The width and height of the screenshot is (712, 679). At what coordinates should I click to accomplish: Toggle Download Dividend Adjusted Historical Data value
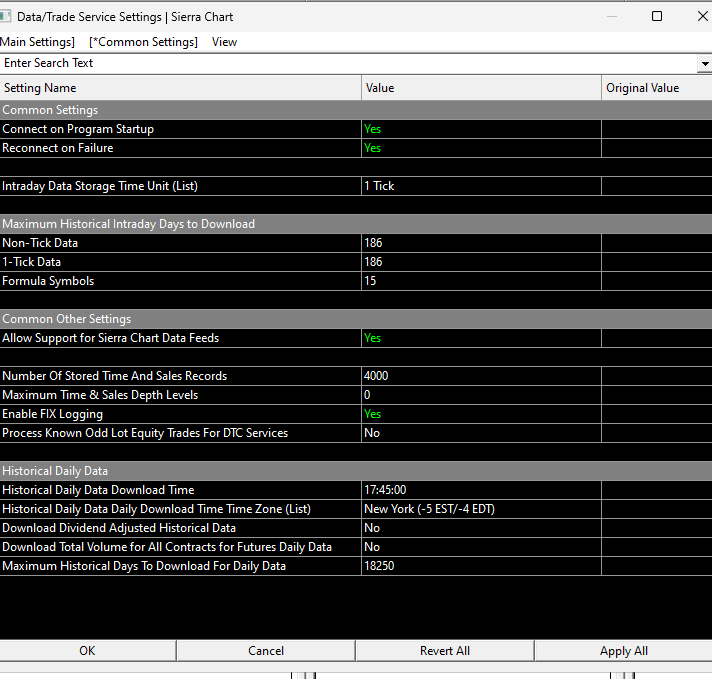tap(481, 528)
